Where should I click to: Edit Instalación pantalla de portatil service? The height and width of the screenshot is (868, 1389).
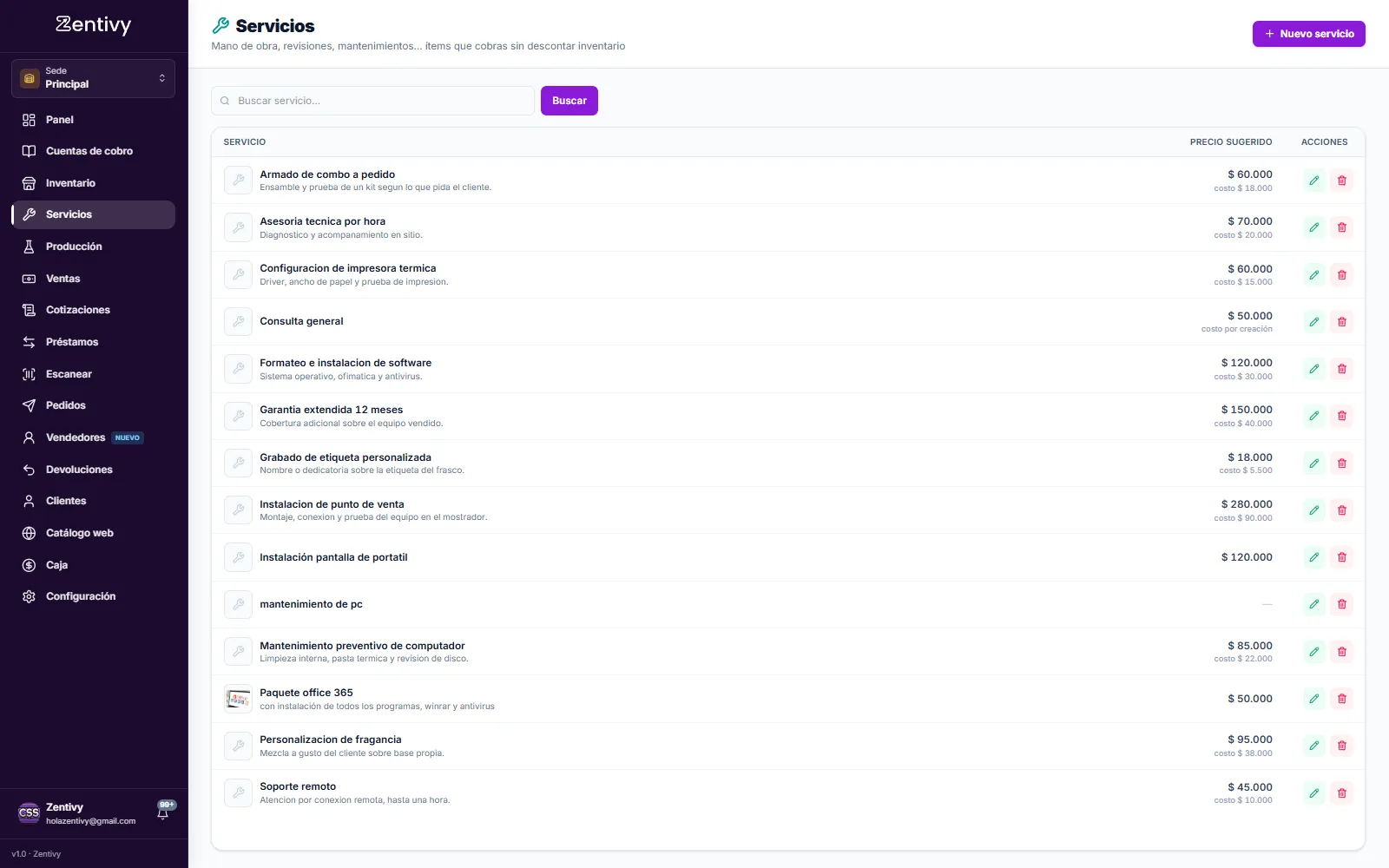point(1314,557)
